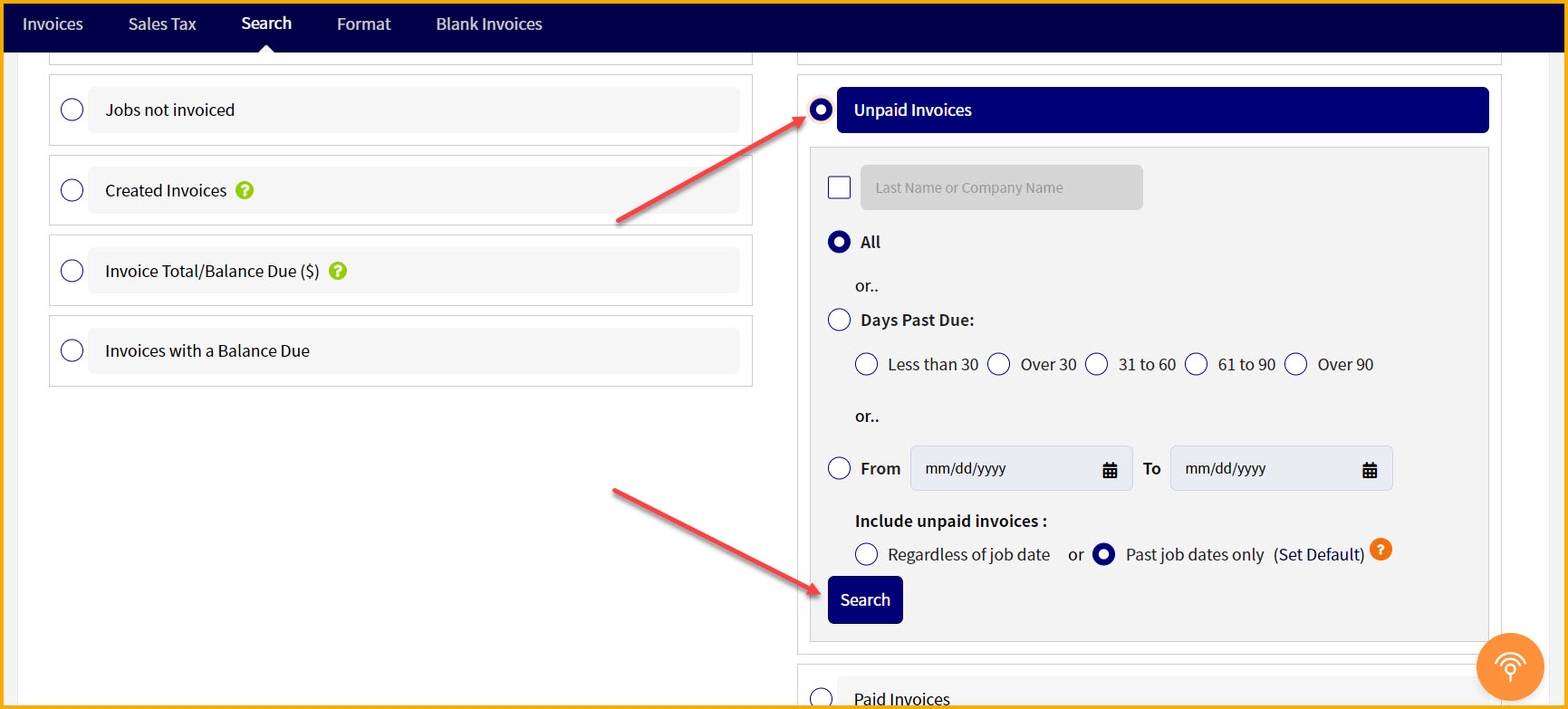Select the Unpaid Invoices radio button

tap(821, 110)
